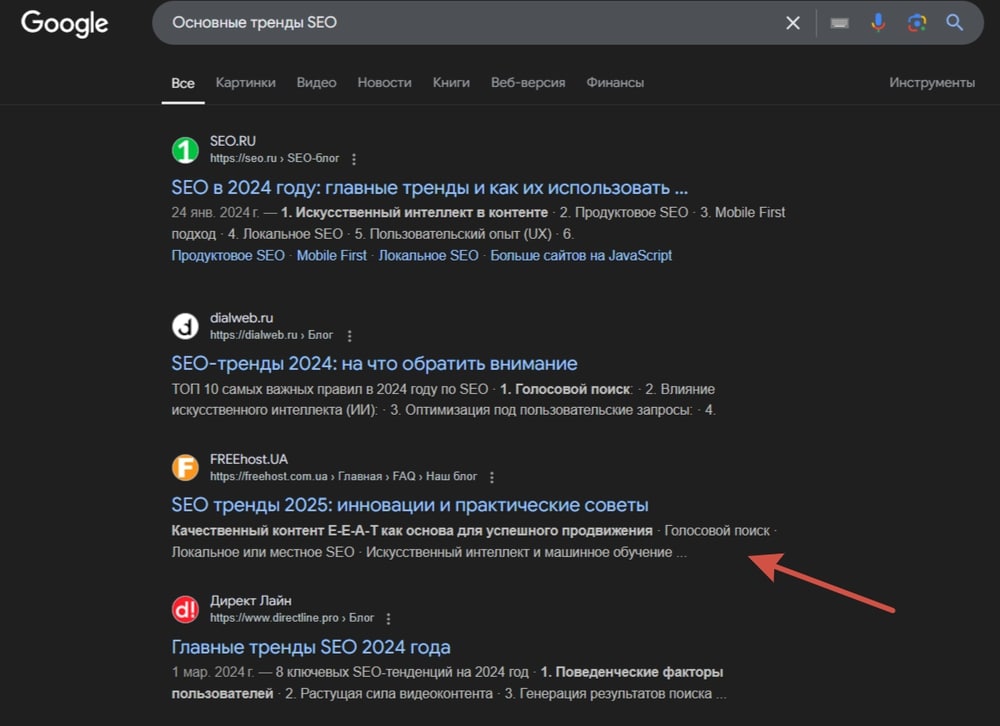Open Главные тренды SEO 2024 года title
Screen dimensions: 1000x726
tap(311, 647)
